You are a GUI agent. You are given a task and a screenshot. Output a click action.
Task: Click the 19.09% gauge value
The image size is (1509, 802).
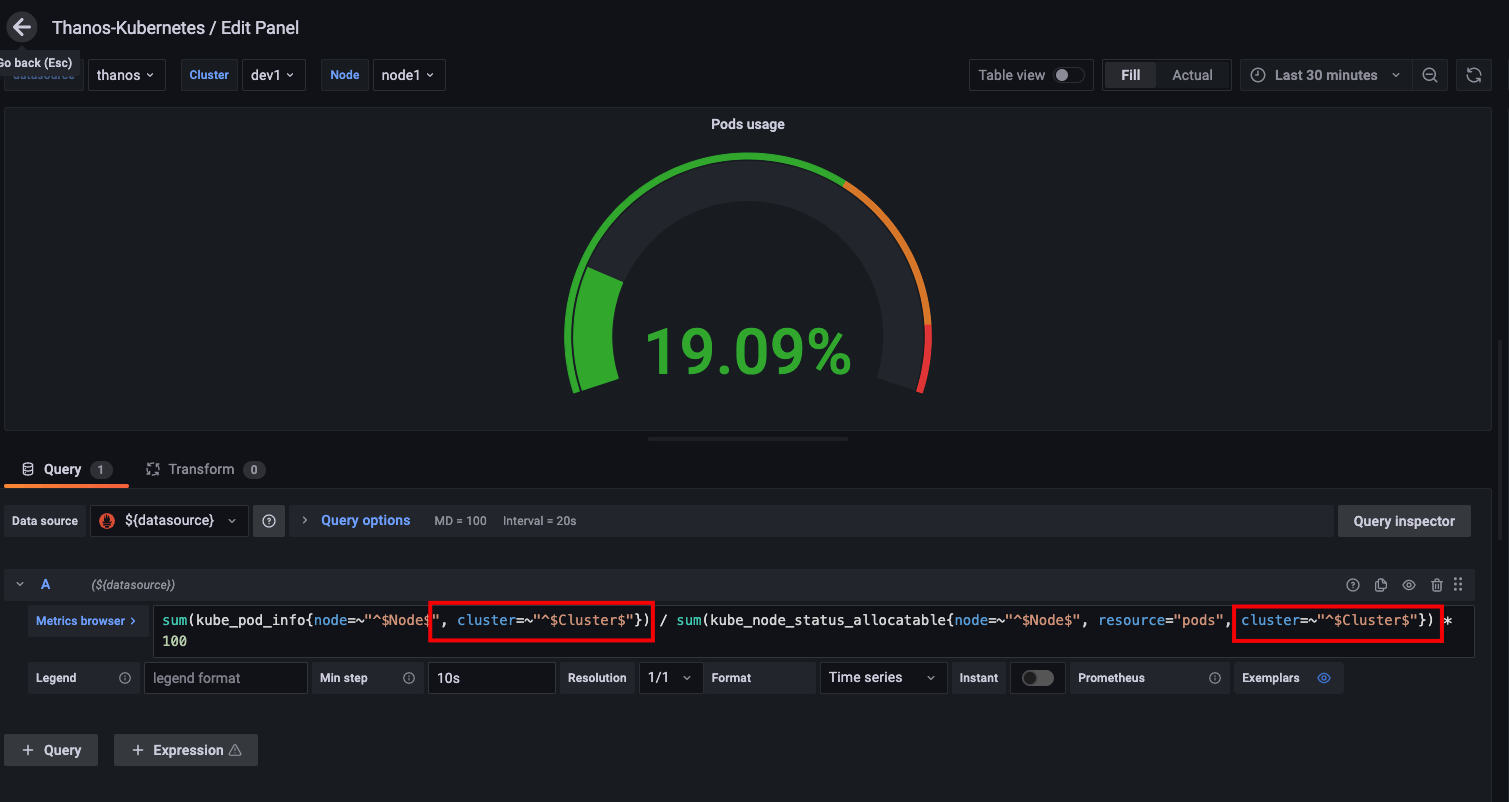coord(747,351)
